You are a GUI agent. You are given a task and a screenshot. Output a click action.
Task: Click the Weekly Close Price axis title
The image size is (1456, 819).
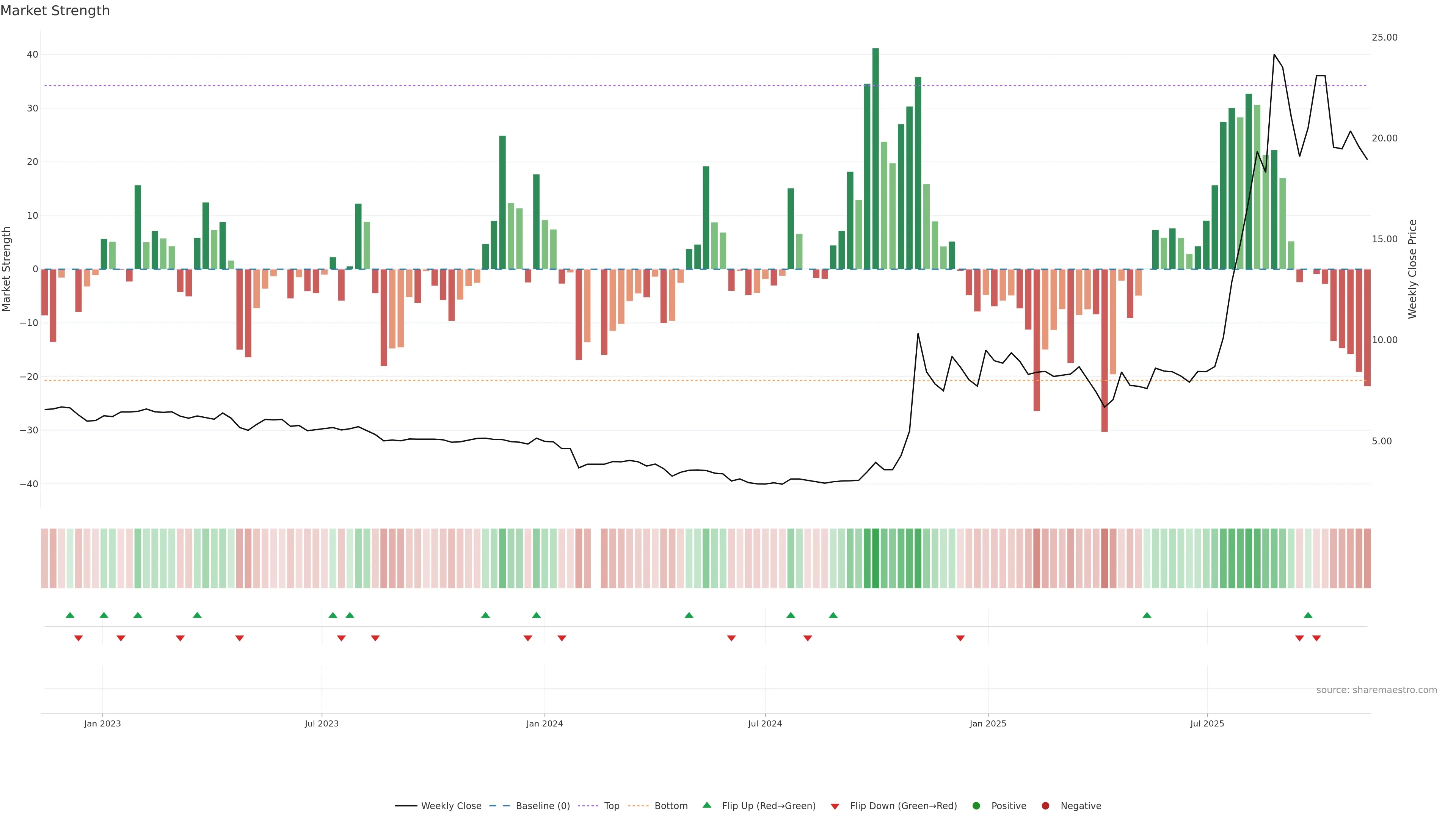[x=1412, y=269]
